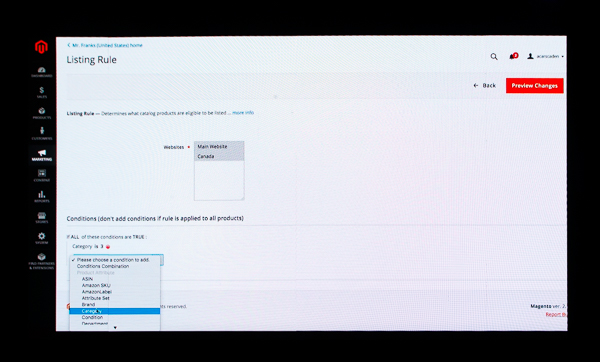Viewport: 600px width, 362px height.
Task: Click the 'is' operator in Category condition
Action: 96,246
